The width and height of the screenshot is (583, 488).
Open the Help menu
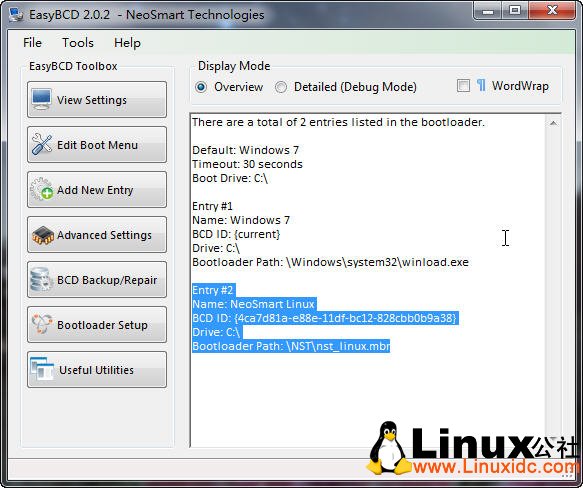pyautogui.click(x=127, y=42)
